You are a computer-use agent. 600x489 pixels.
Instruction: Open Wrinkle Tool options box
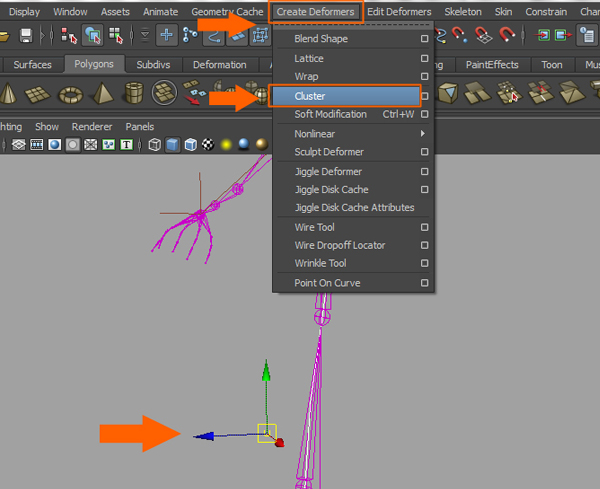pos(424,263)
